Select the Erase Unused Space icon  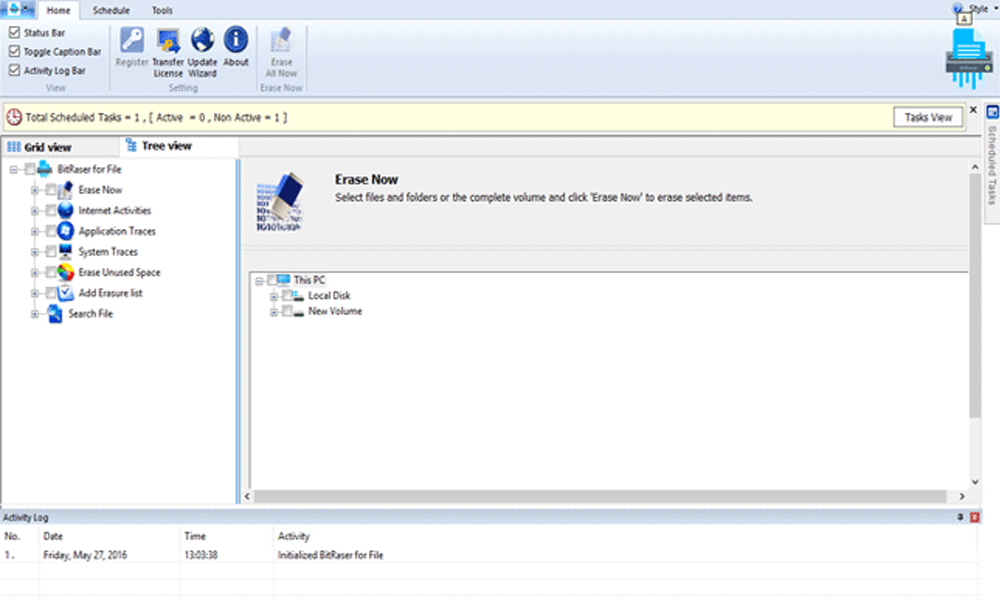click(66, 272)
